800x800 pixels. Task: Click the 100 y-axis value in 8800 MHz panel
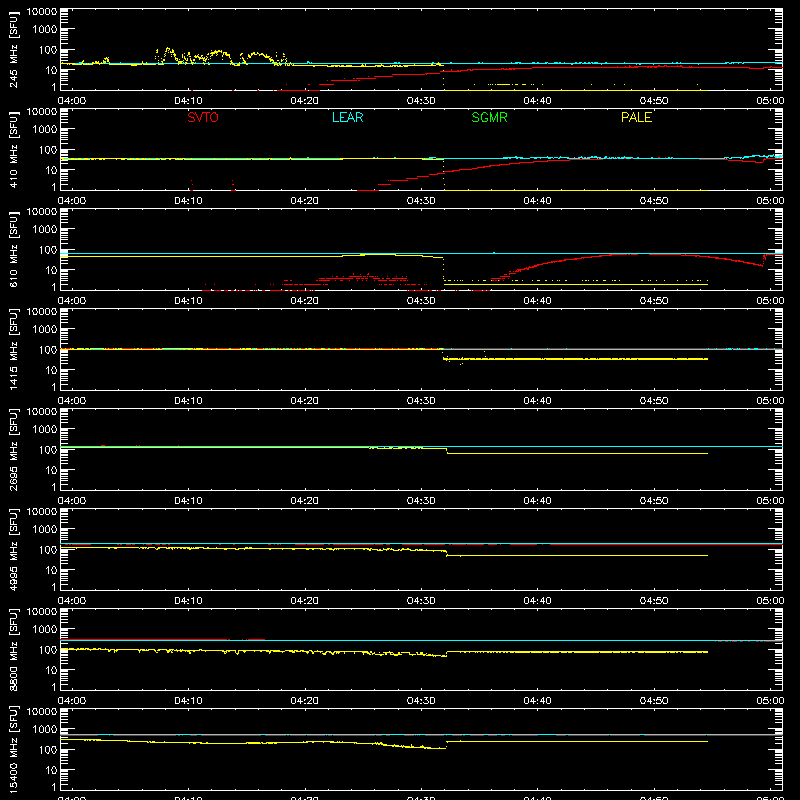(48, 650)
